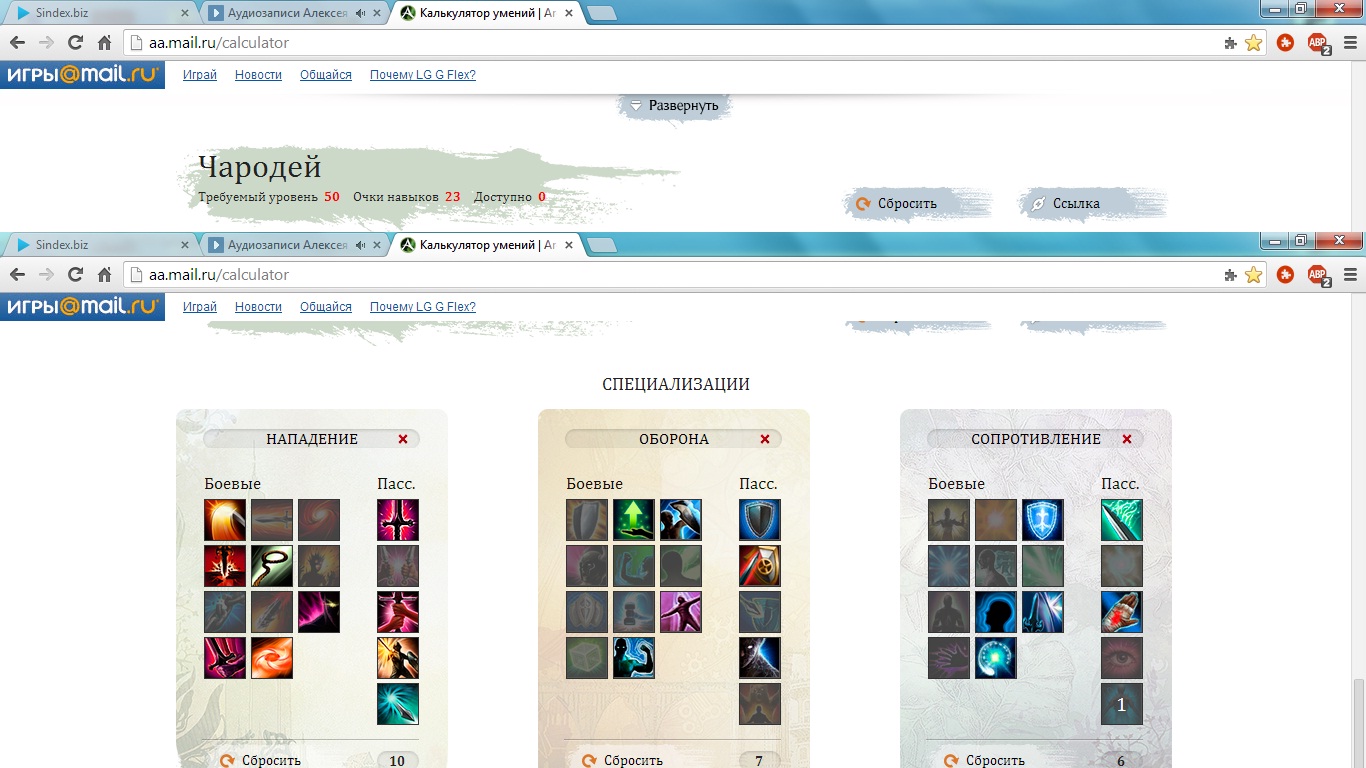Reset the Оборона skill tree

pyautogui.click(x=623, y=760)
